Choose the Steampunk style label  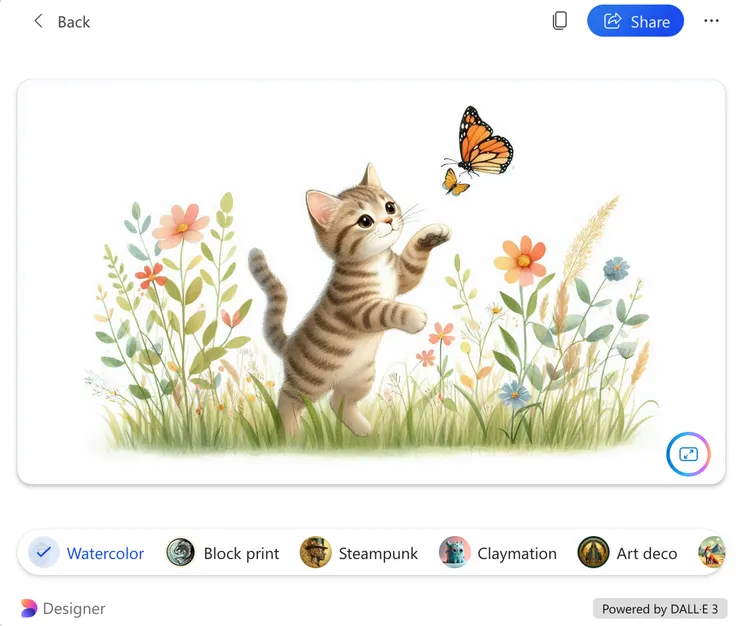click(378, 553)
